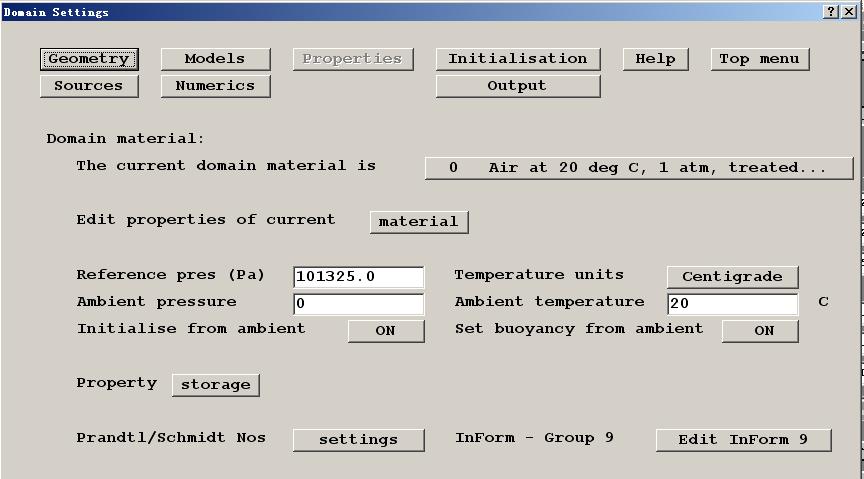Click the Ambient temperature input field
The image size is (864, 479).
tap(732, 303)
